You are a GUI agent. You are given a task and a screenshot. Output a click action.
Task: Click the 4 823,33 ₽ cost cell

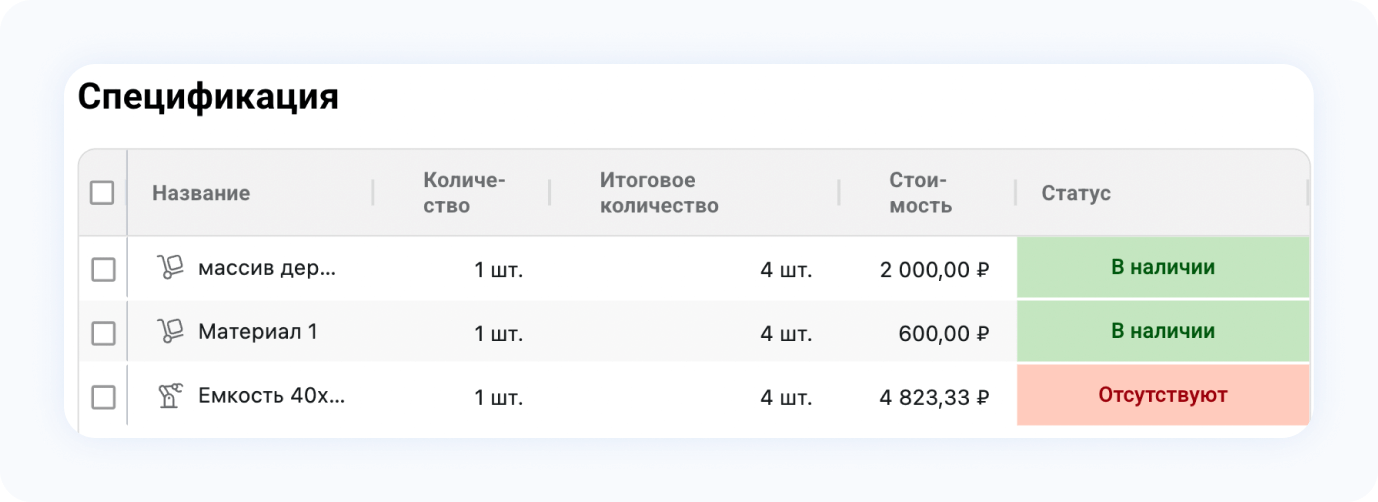pos(934,397)
